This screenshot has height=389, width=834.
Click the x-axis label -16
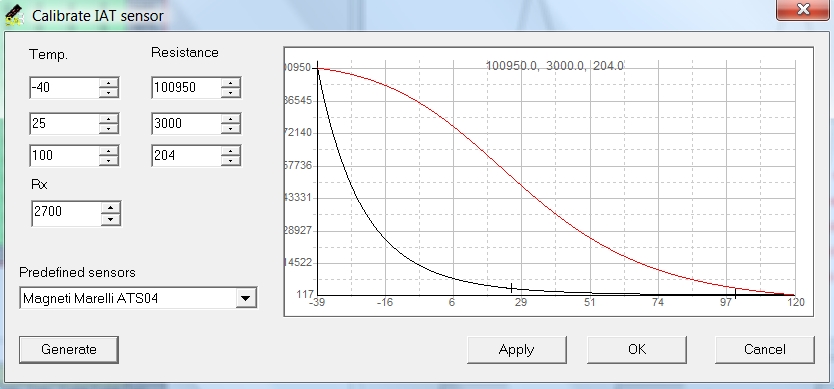tap(385, 302)
